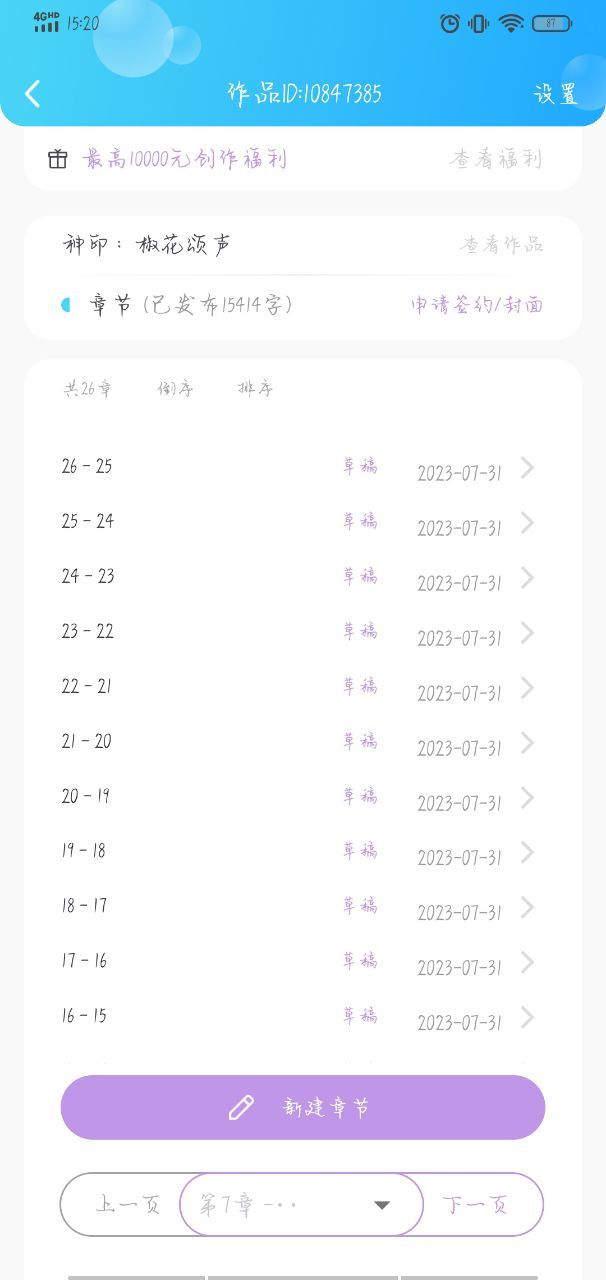606x1280 pixels.
Task: Open 设置 in the header
Action: click(x=556, y=94)
